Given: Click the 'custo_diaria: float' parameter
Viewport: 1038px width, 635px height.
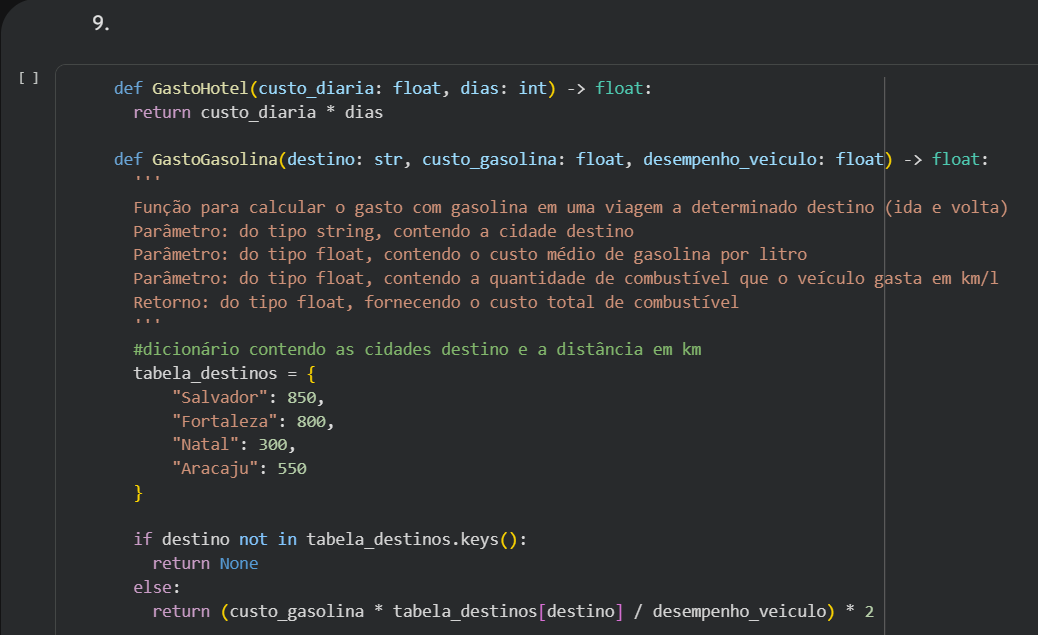Looking at the screenshot, I should pyautogui.click(x=350, y=88).
